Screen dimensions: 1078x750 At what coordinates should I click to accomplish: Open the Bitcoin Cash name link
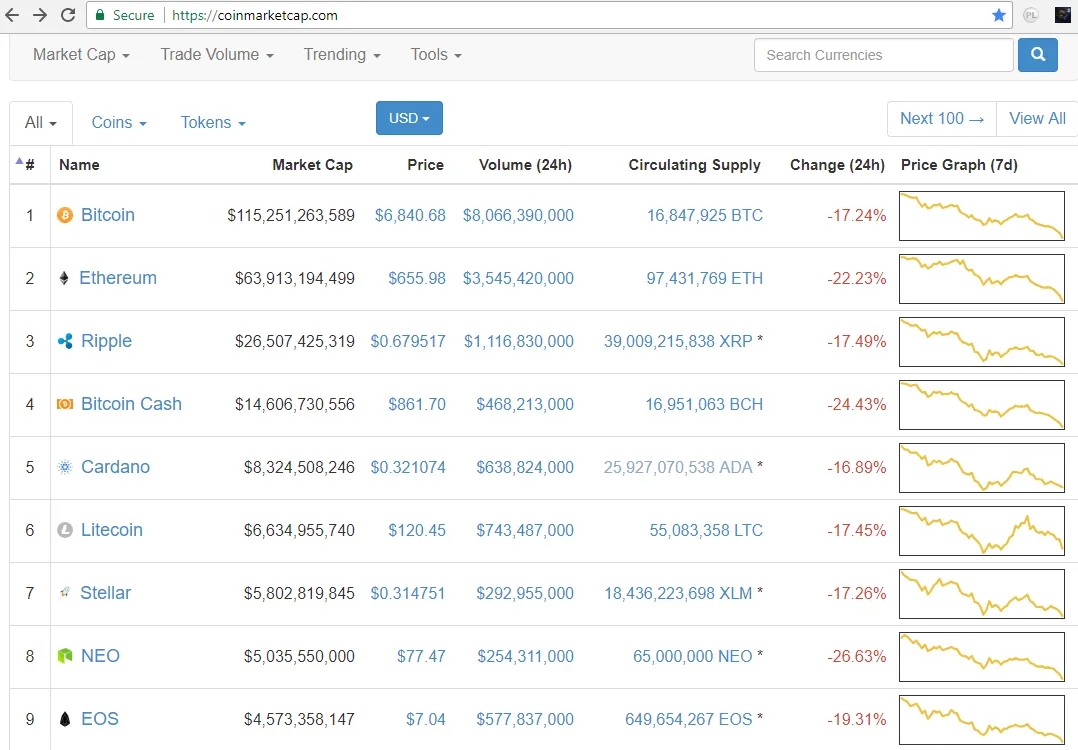[x=131, y=404]
